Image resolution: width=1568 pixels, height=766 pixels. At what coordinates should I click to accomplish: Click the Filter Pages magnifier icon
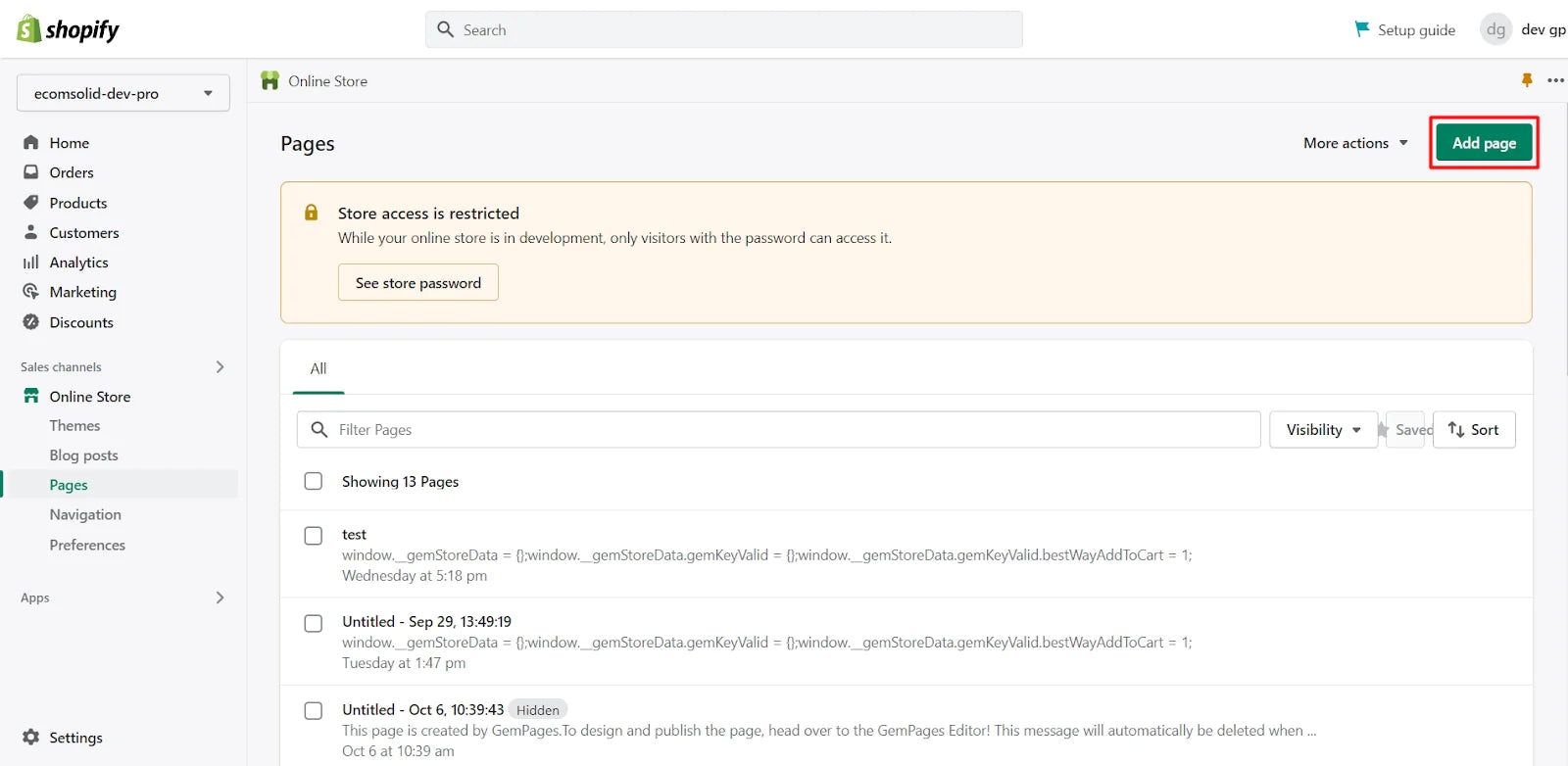tap(318, 429)
